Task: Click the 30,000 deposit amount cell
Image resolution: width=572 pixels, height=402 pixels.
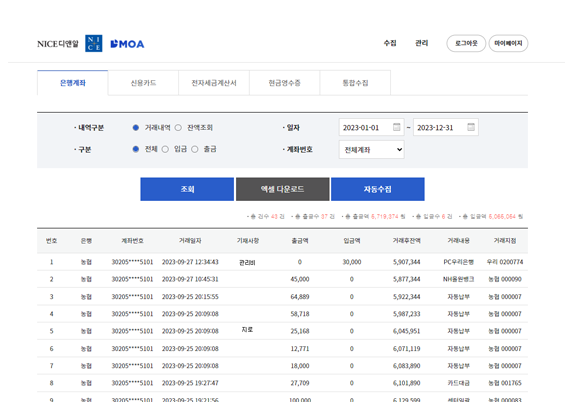Action: pyautogui.click(x=352, y=262)
